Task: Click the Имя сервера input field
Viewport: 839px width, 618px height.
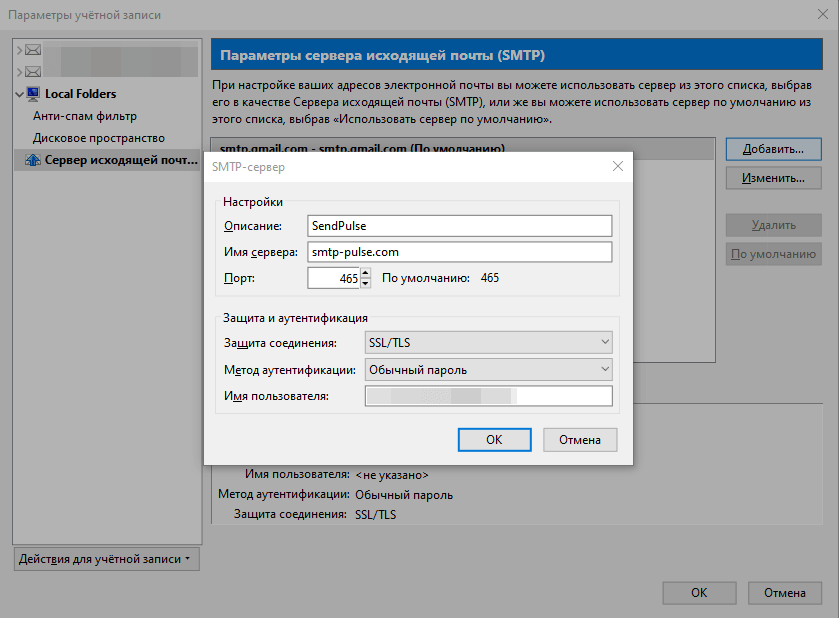Action: pos(459,252)
